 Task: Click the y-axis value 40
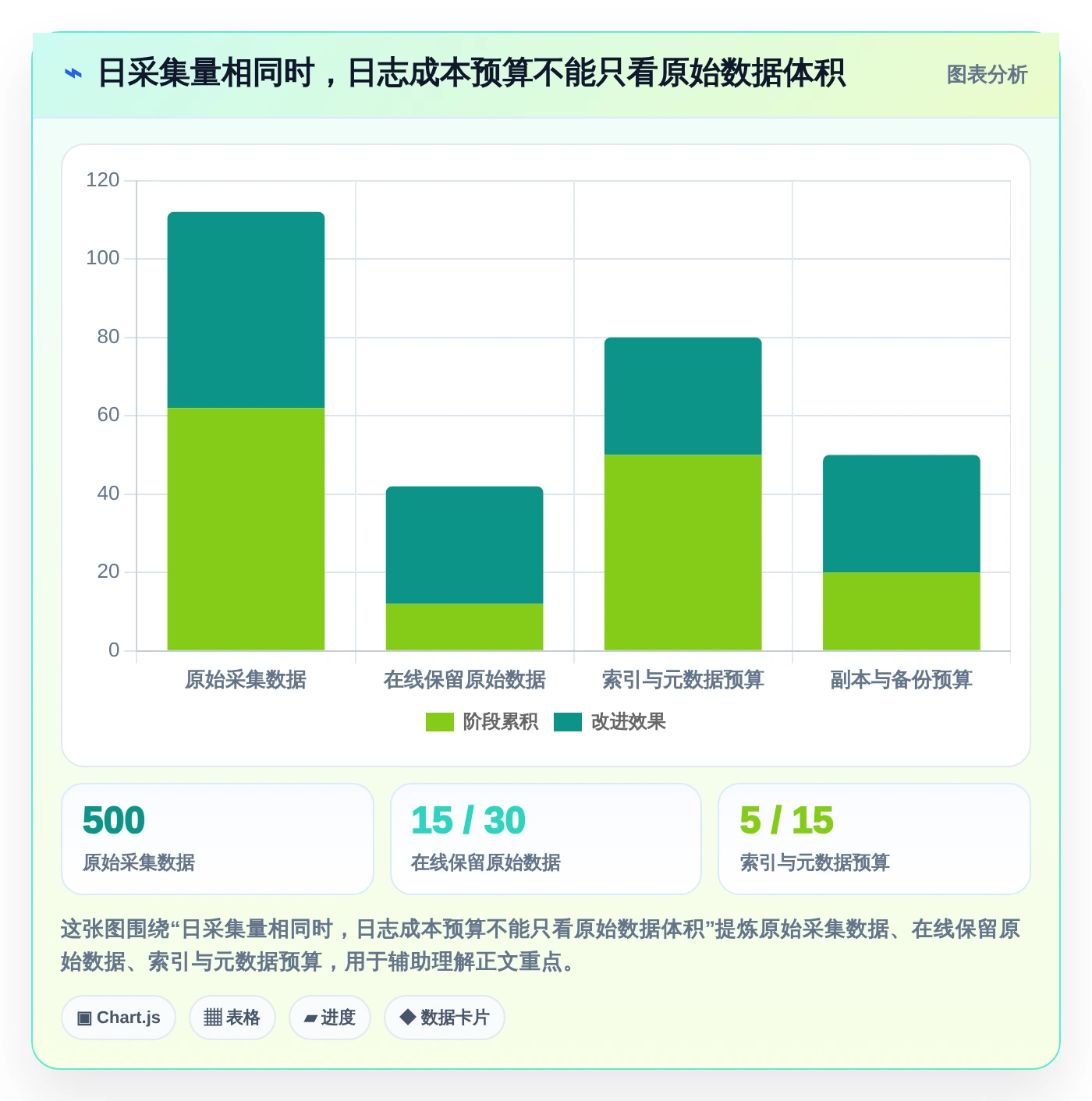[108, 494]
